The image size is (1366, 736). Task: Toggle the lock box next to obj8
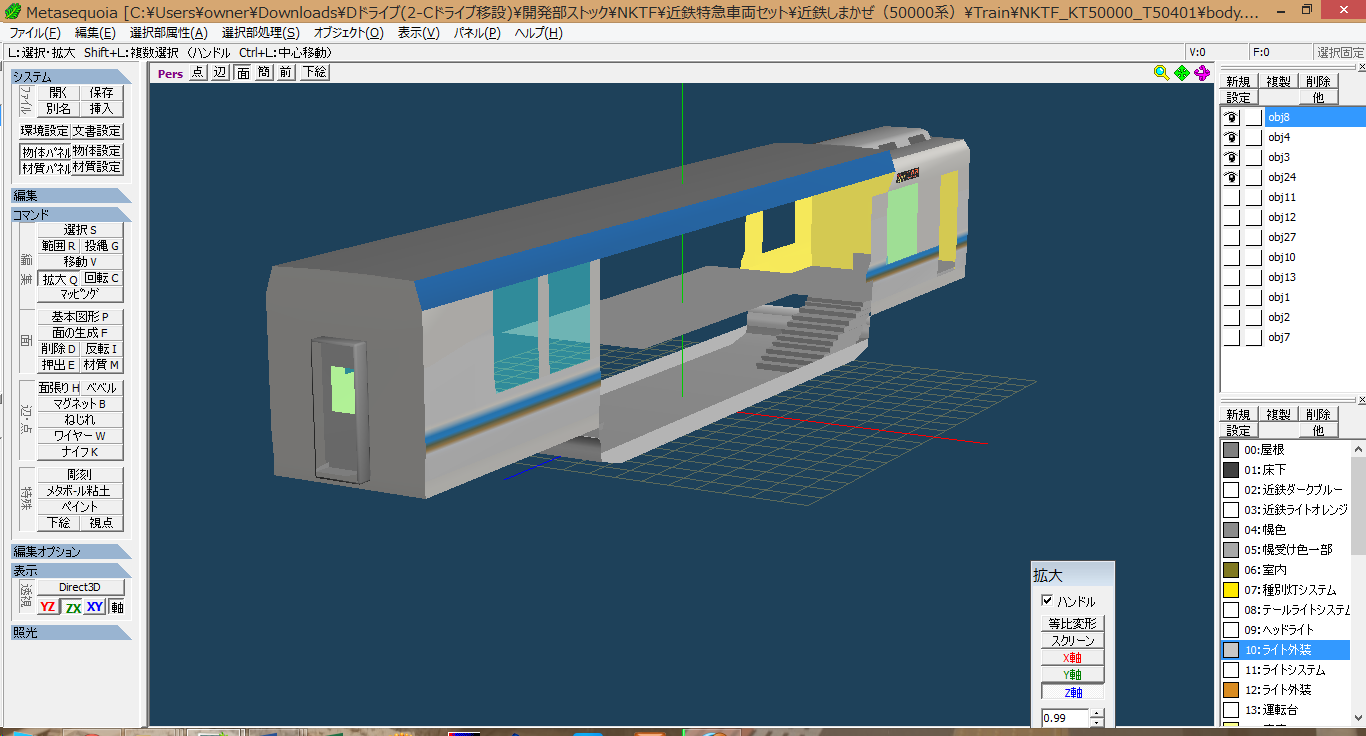(1254, 117)
